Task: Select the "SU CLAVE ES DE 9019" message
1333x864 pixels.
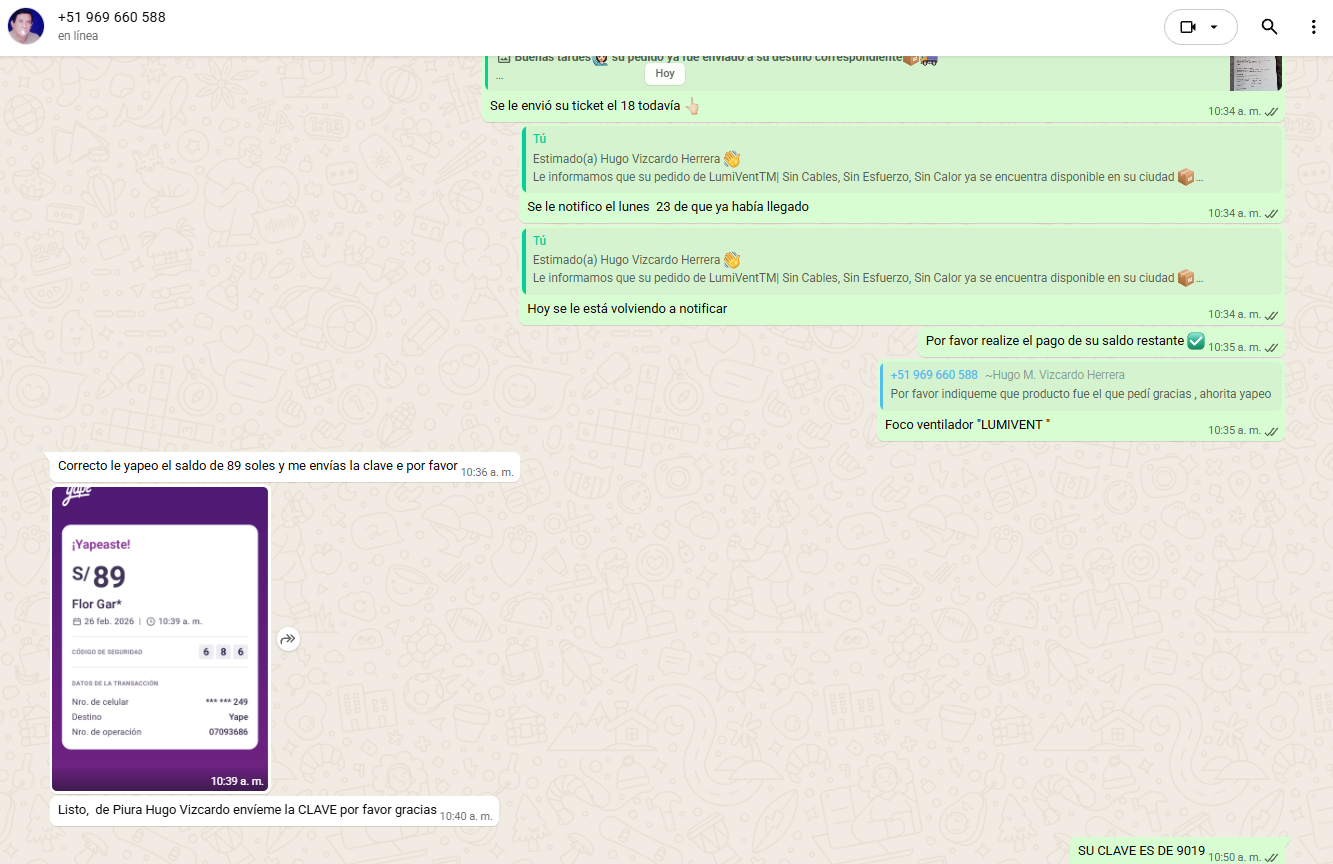Action: point(1141,851)
